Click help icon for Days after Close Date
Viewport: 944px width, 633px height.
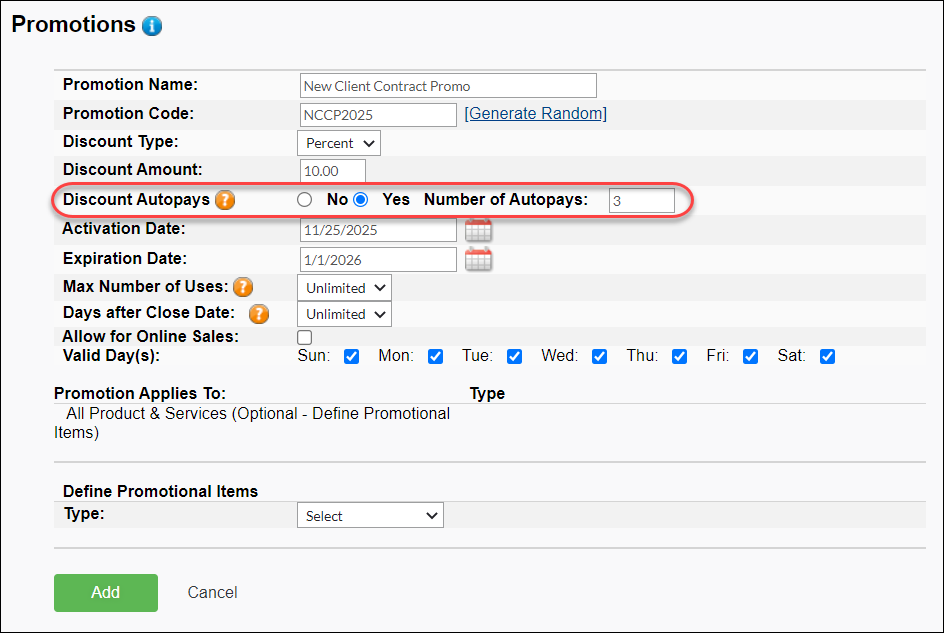pos(259,314)
